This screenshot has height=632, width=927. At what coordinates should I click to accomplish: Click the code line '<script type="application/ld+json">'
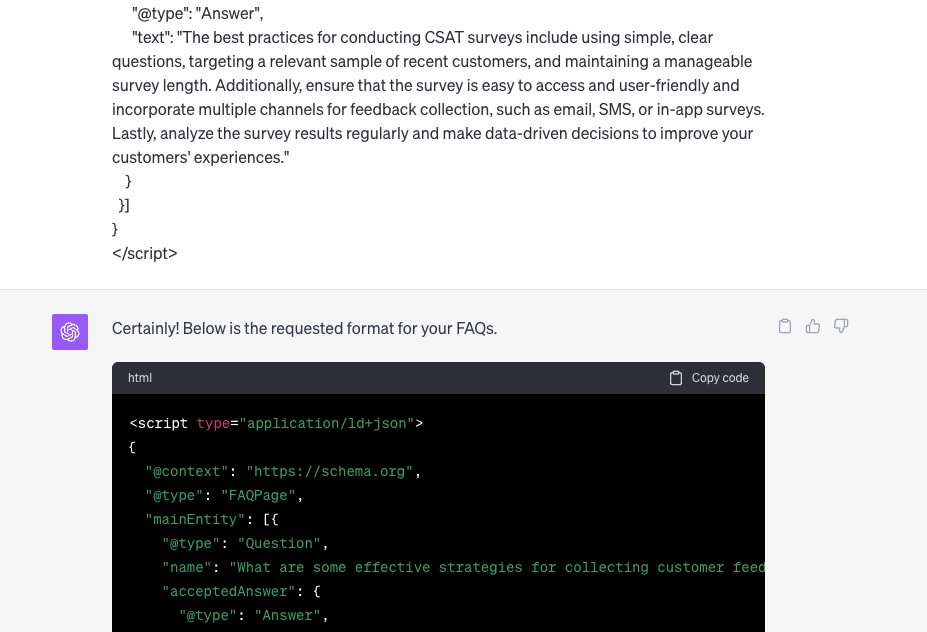coord(276,424)
